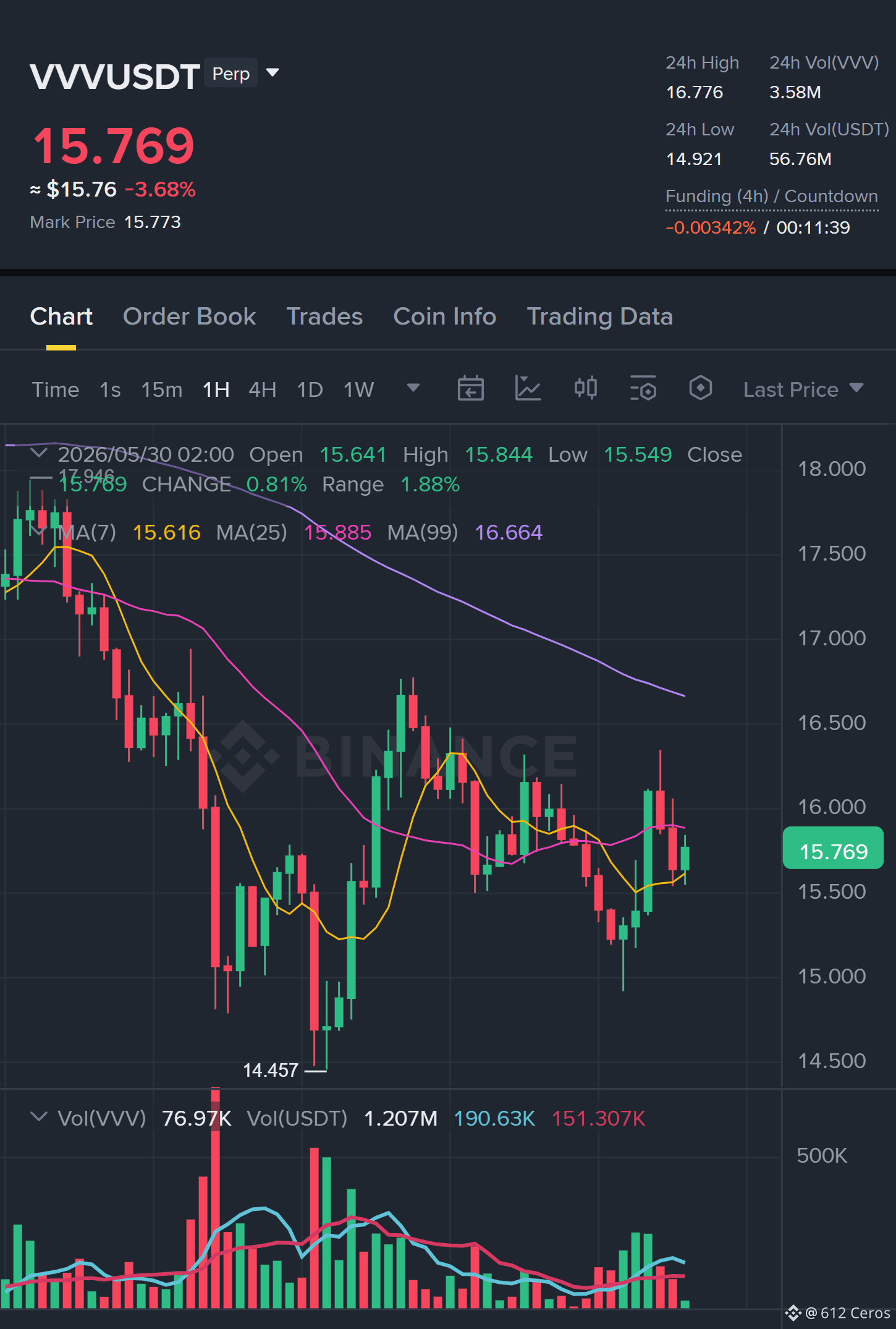Collapse the MA indicator legend chevron
This screenshot has height=1329, width=896.
tap(39, 531)
